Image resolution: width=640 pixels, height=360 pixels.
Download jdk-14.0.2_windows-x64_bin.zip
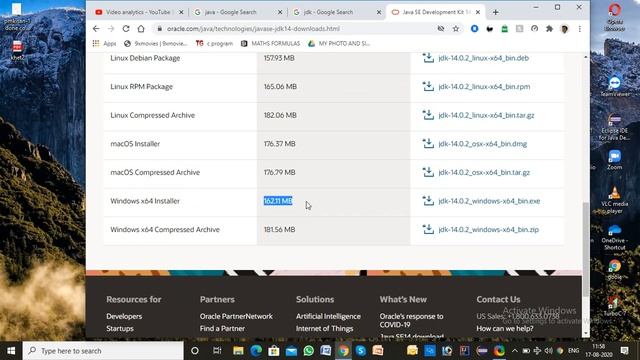[489, 229]
